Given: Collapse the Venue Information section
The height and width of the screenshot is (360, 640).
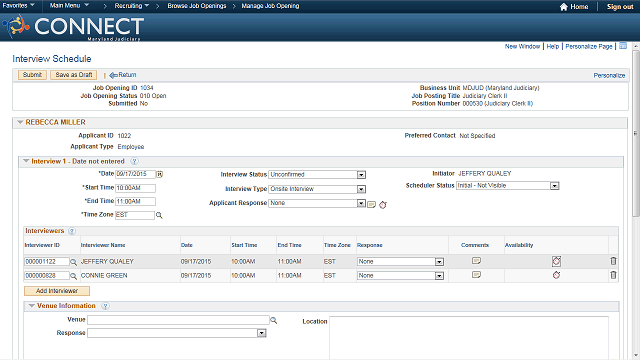Looking at the screenshot, I should (31, 306).
